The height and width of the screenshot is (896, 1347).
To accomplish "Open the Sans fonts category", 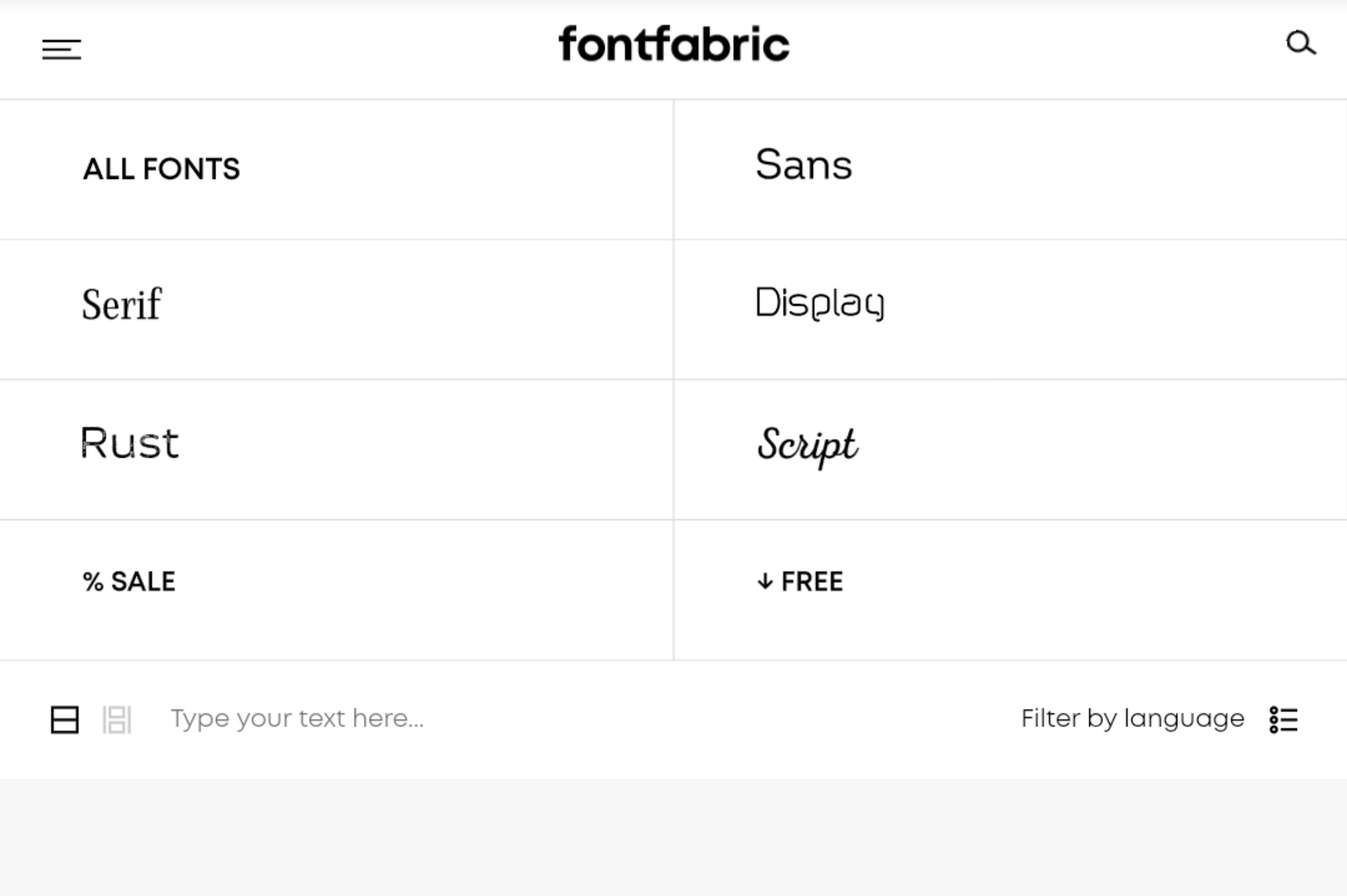I will 804,166.
